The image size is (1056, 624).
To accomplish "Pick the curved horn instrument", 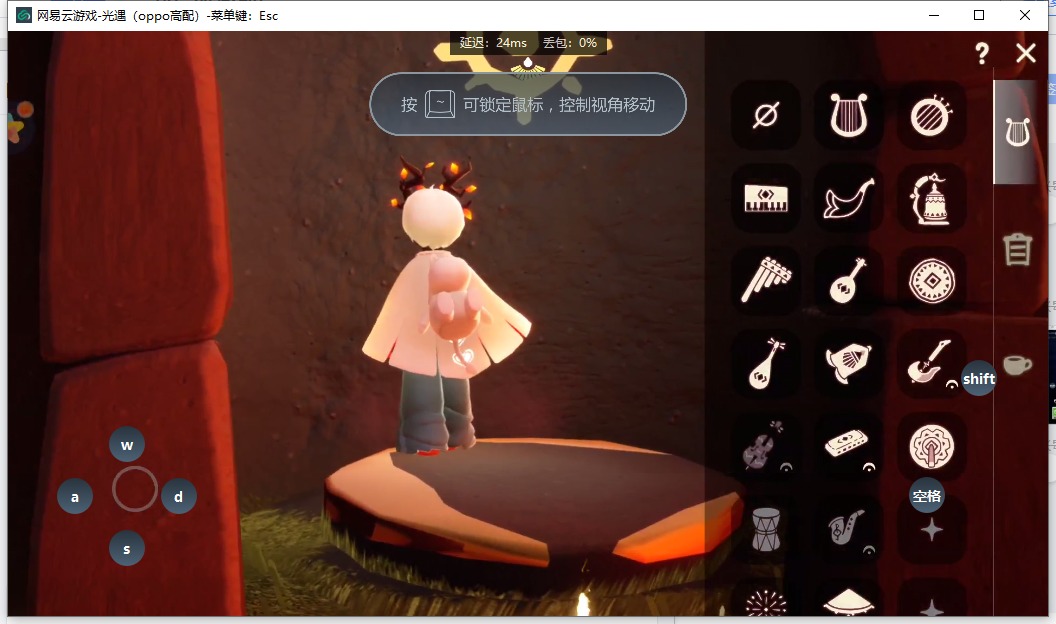I will [849, 198].
